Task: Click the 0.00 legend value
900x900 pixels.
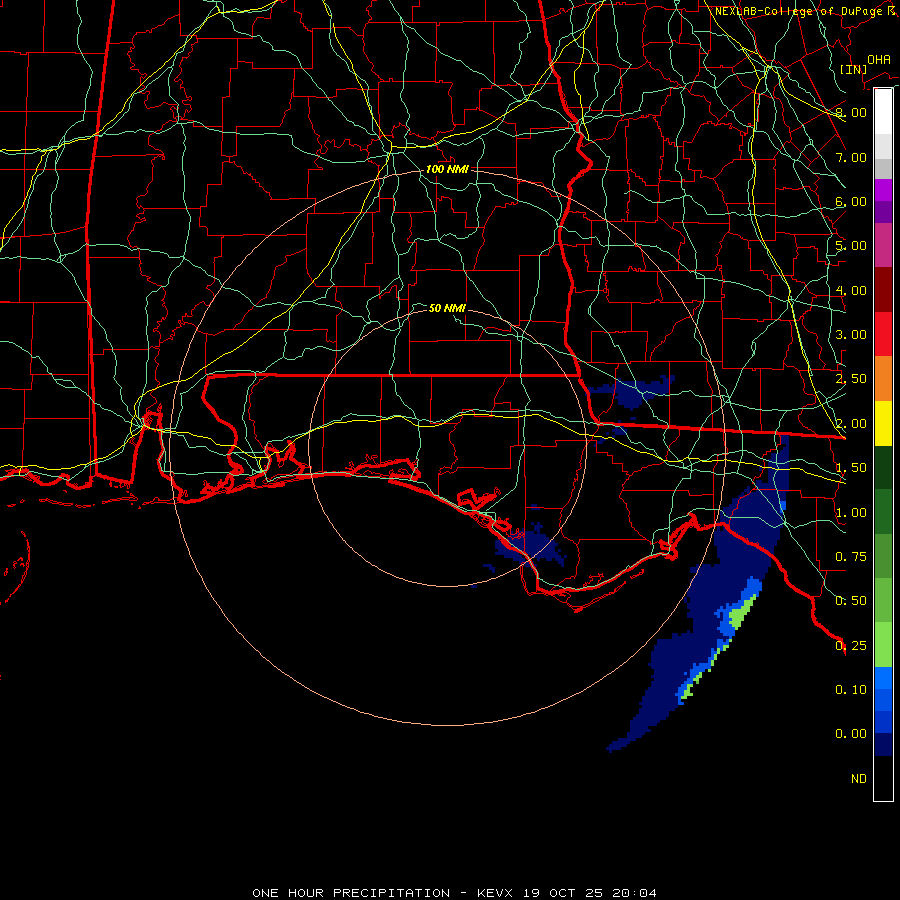Action: coord(851,734)
